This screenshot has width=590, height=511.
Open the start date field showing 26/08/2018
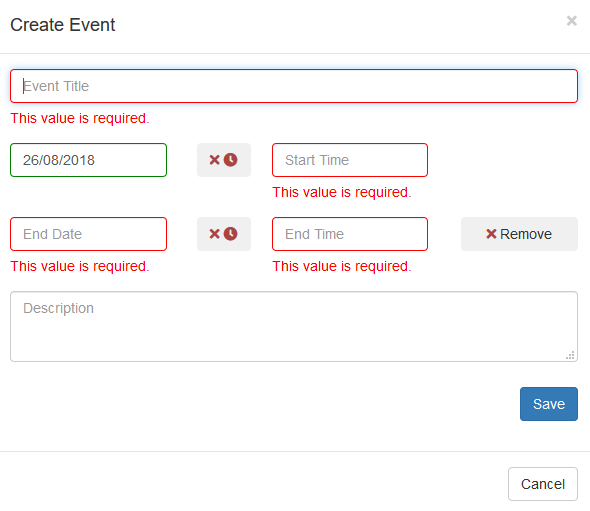tap(88, 160)
